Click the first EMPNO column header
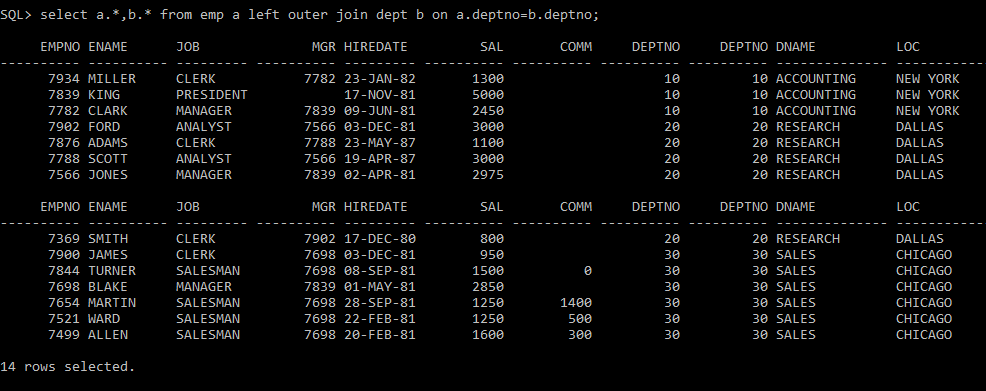This screenshot has height=391, width=986. (60, 47)
